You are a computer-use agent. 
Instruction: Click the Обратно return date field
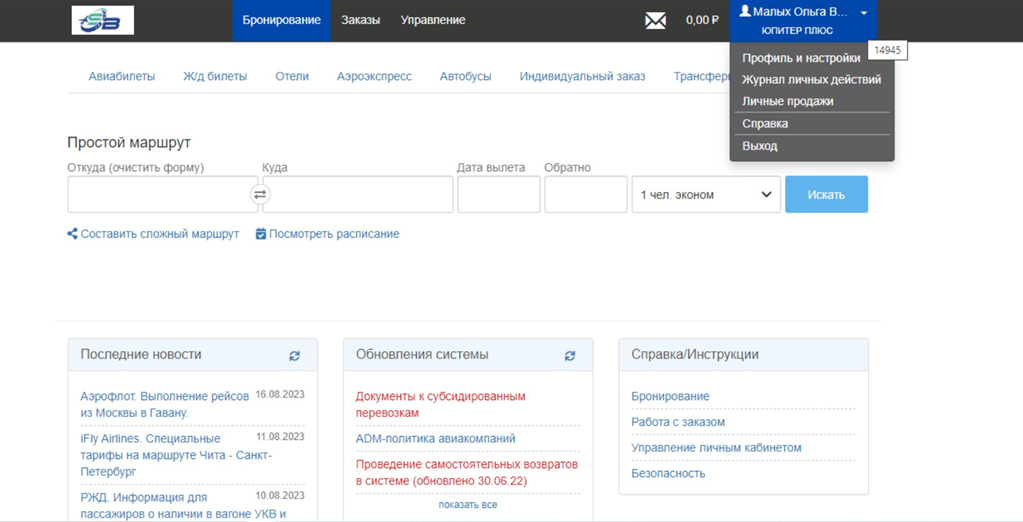point(586,194)
